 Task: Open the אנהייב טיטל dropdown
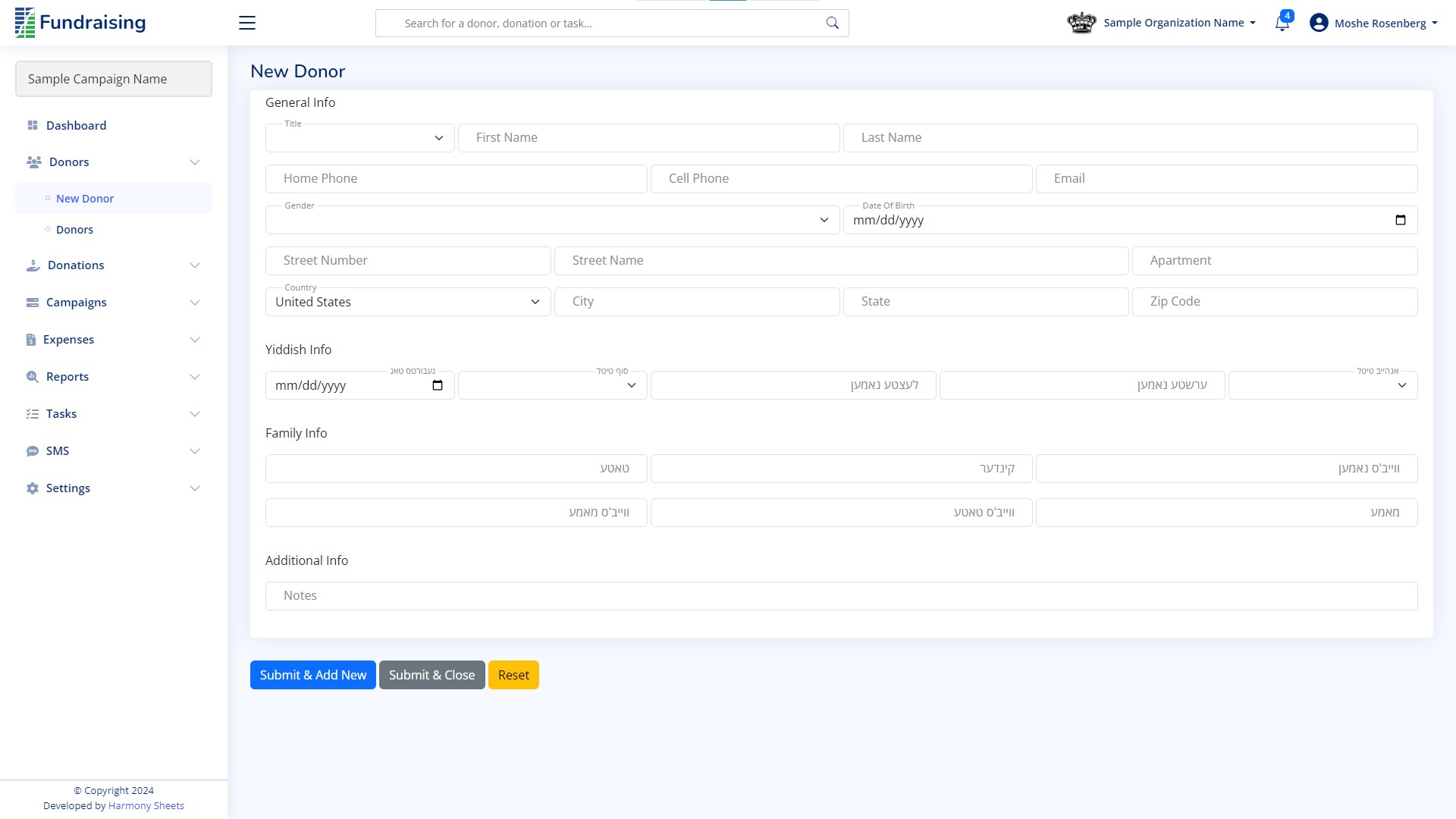coord(1323,385)
